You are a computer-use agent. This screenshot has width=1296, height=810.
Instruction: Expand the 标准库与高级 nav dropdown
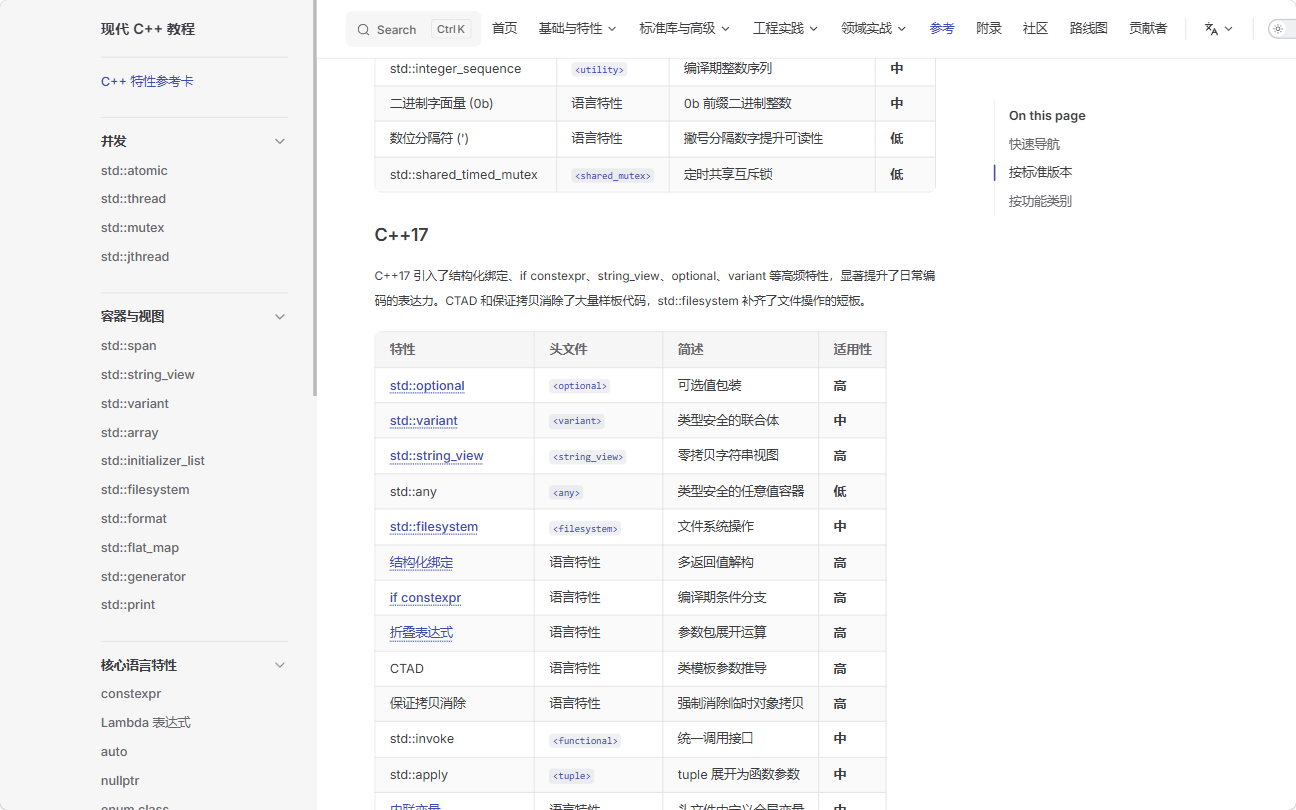pyautogui.click(x=685, y=28)
